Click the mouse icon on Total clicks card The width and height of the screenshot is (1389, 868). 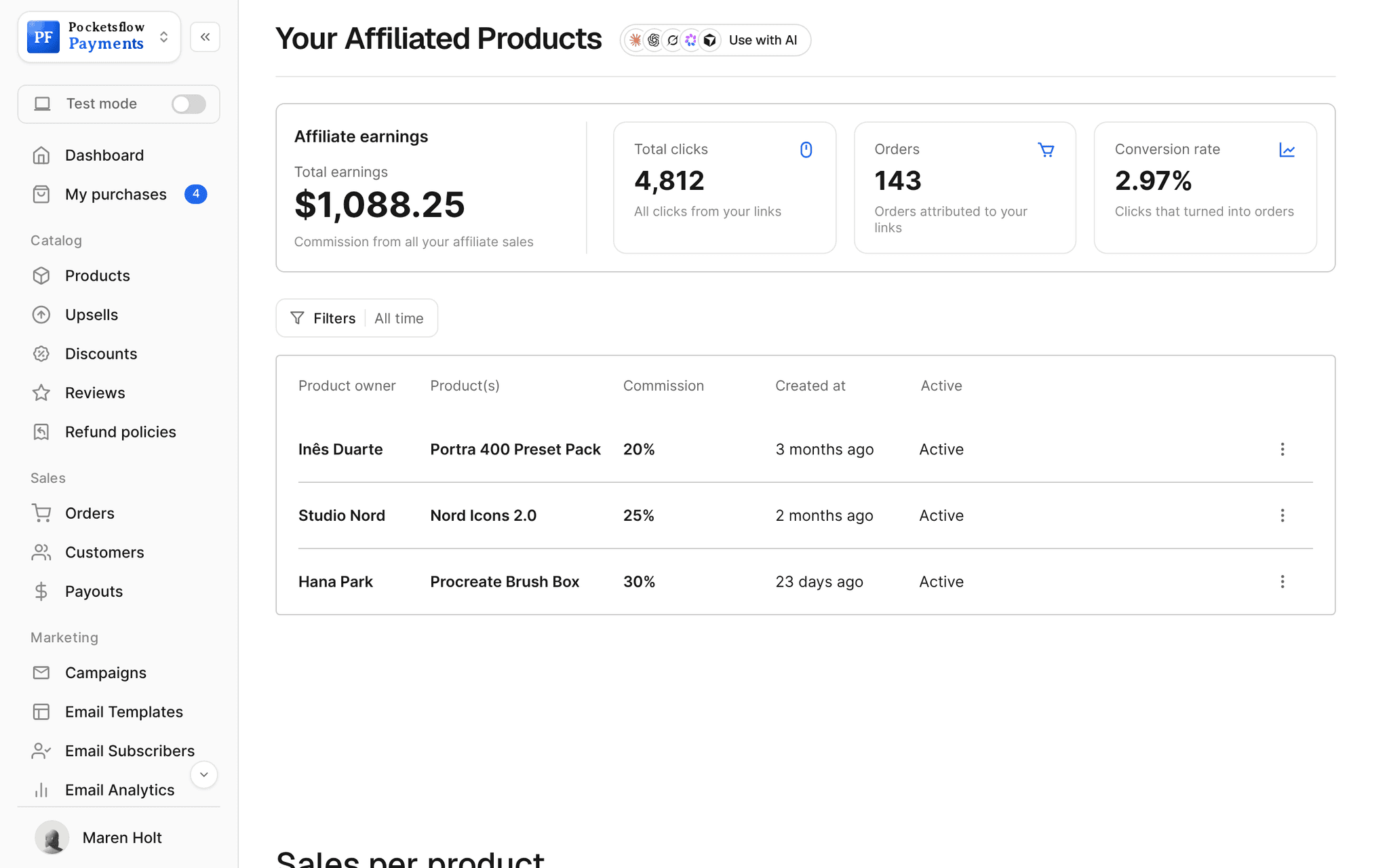806,150
